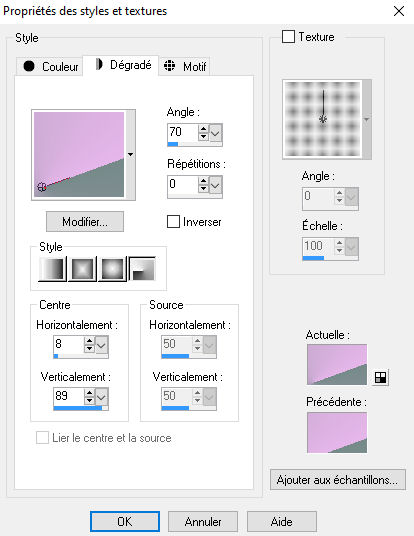Open the gradient preview dropdown arrow

[130, 155]
